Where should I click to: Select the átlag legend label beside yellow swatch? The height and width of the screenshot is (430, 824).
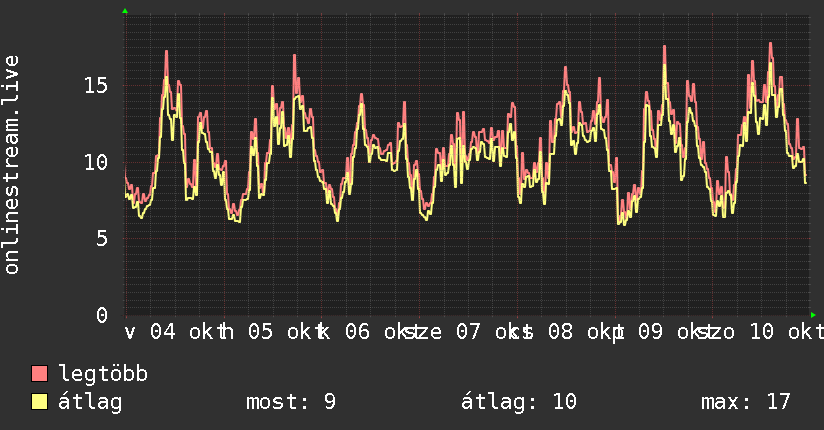pos(90,402)
